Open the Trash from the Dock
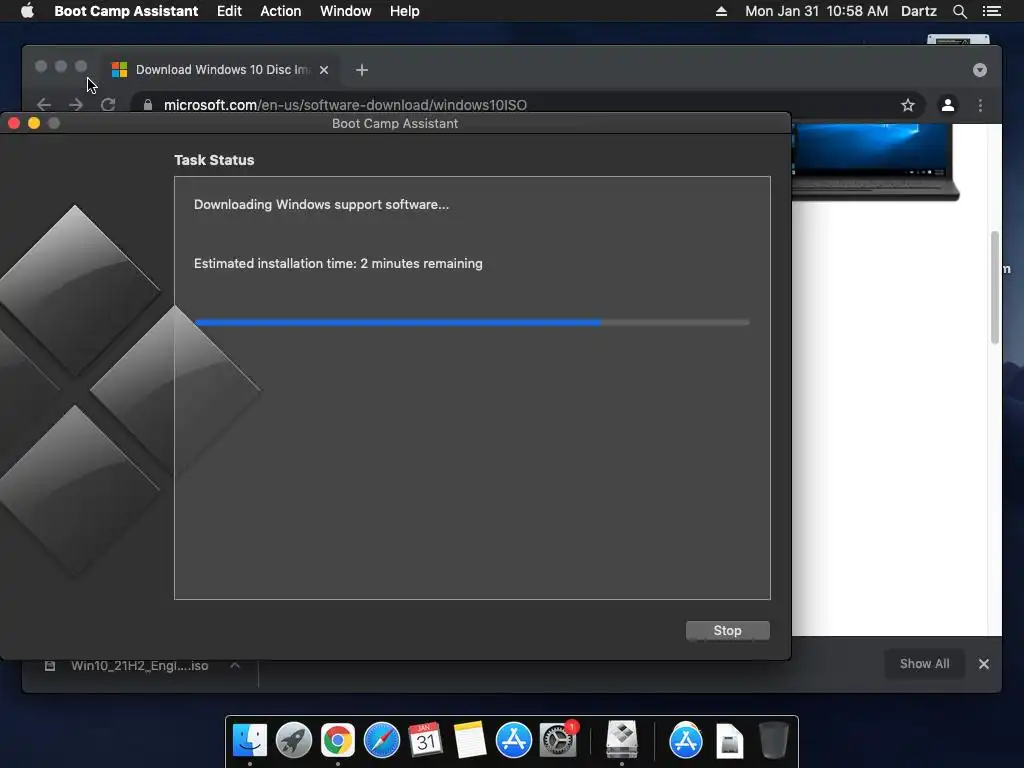 [773, 740]
